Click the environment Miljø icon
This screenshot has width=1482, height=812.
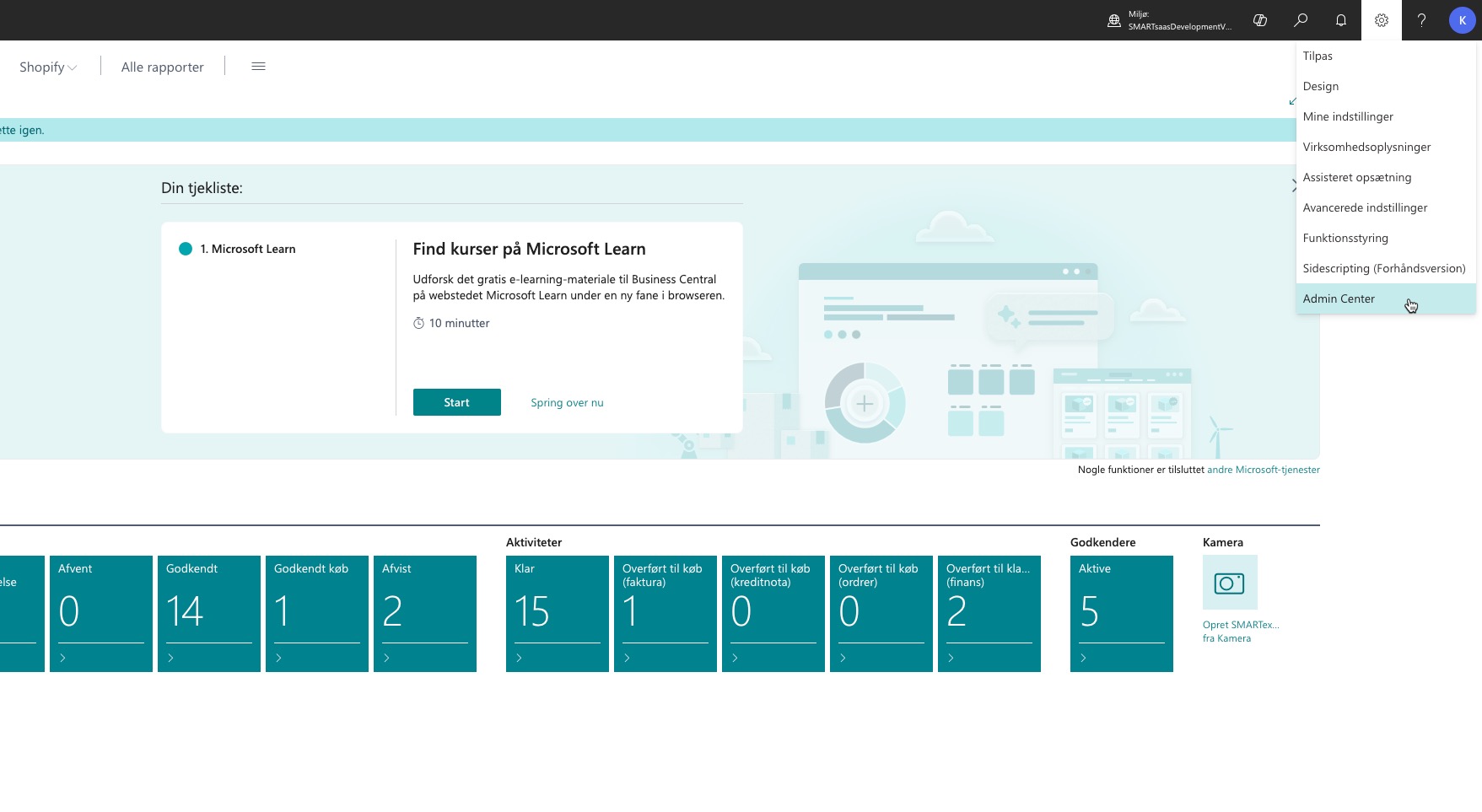(1114, 21)
